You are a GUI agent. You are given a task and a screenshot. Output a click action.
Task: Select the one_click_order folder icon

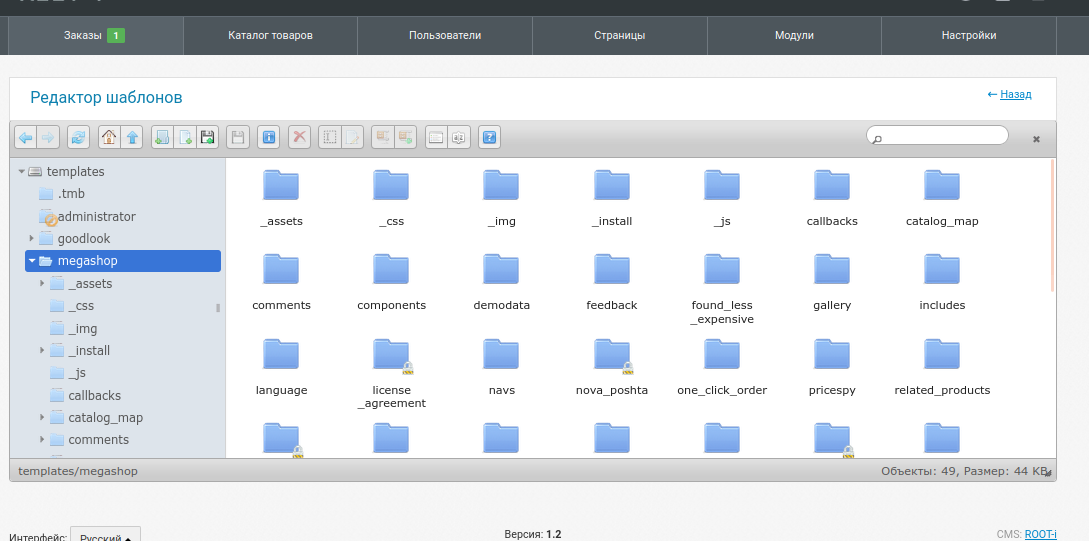722,356
